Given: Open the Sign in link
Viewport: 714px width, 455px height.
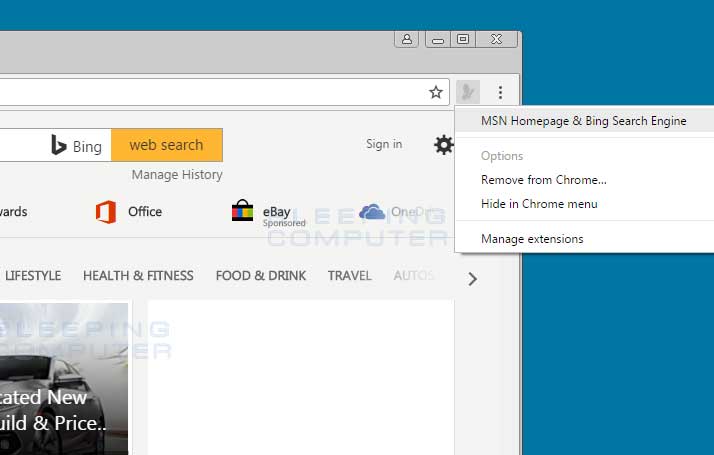Looking at the screenshot, I should (384, 144).
